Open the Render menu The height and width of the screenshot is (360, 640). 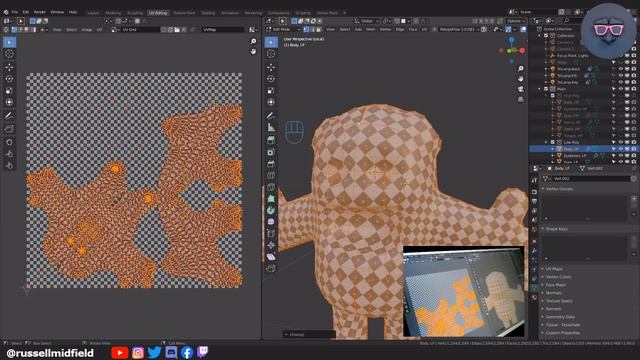pyautogui.click(x=40, y=12)
